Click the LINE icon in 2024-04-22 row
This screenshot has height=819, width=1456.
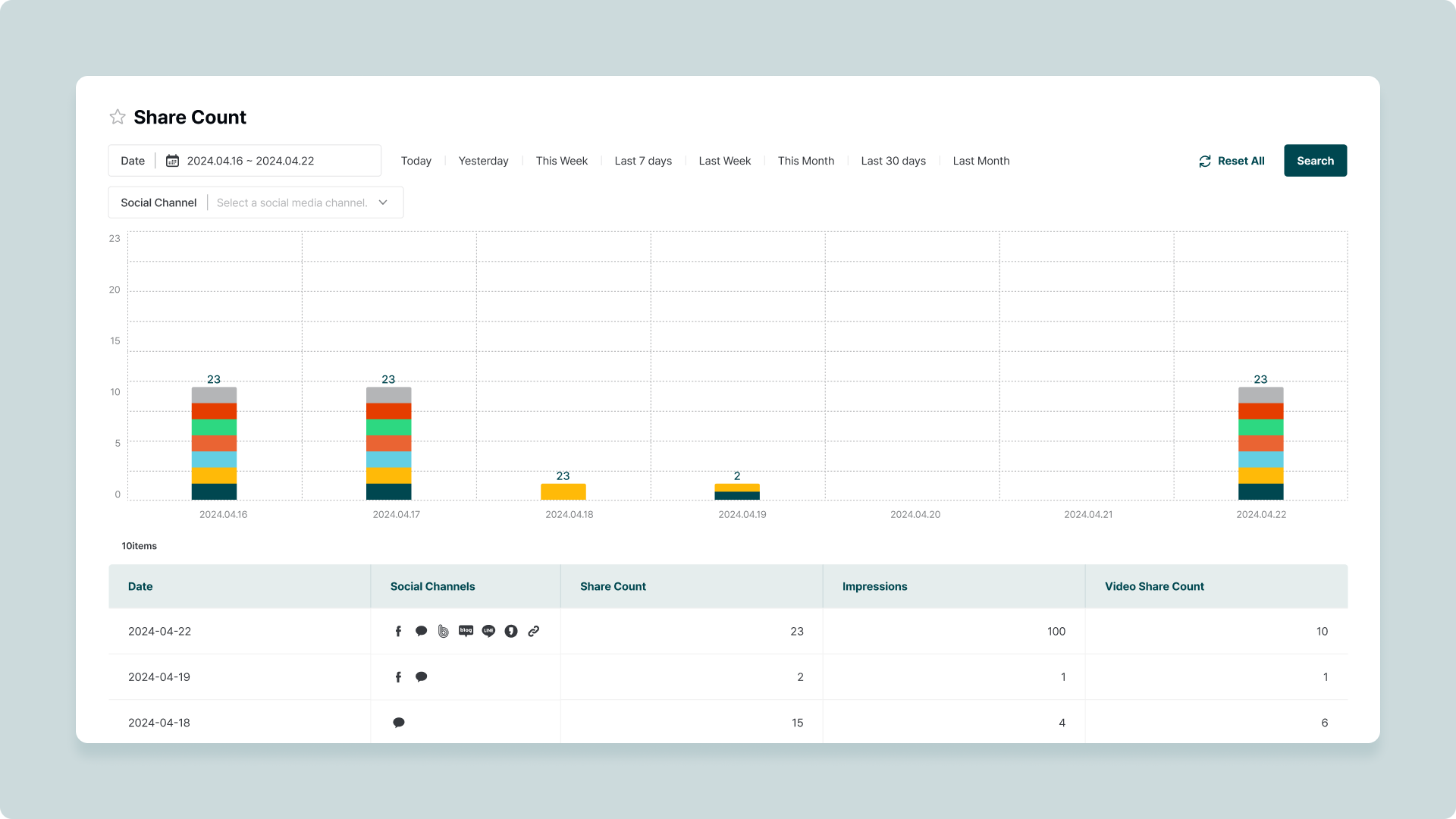point(488,631)
